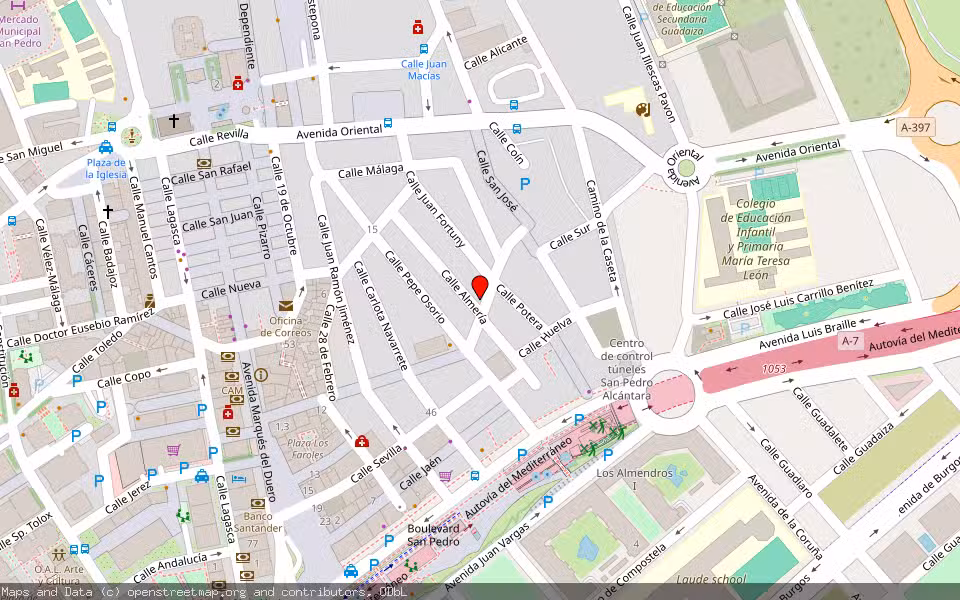Click the A-397 road shield
This screenshot has width=960, height=600.
click(917, 127)
